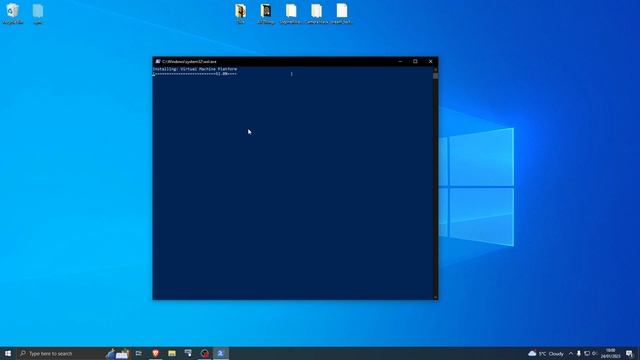Click the PowerShell icon in the title bar

(x=158, y=61)
